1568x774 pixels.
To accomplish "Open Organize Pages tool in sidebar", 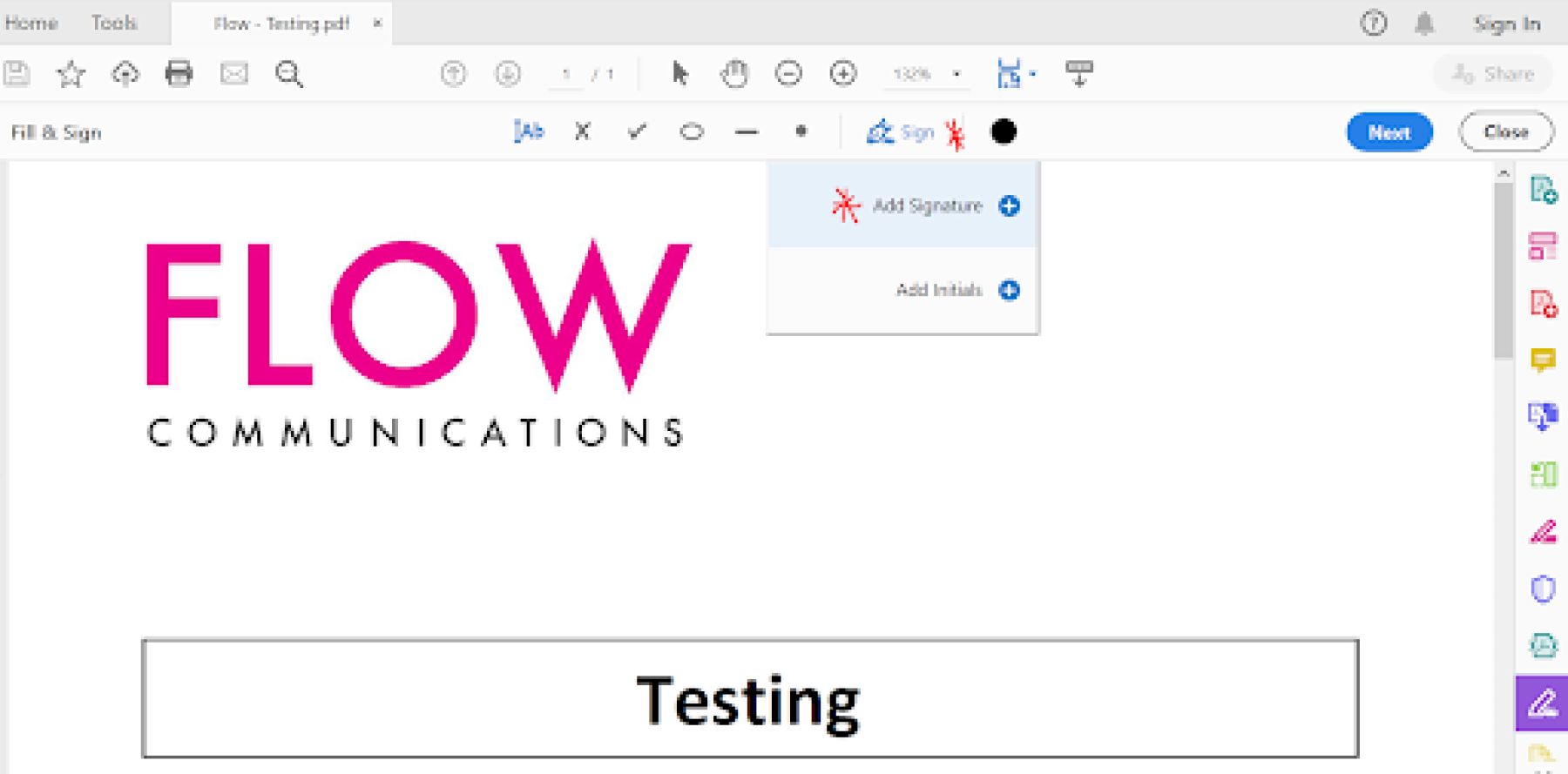I will tap(1543, 246).
